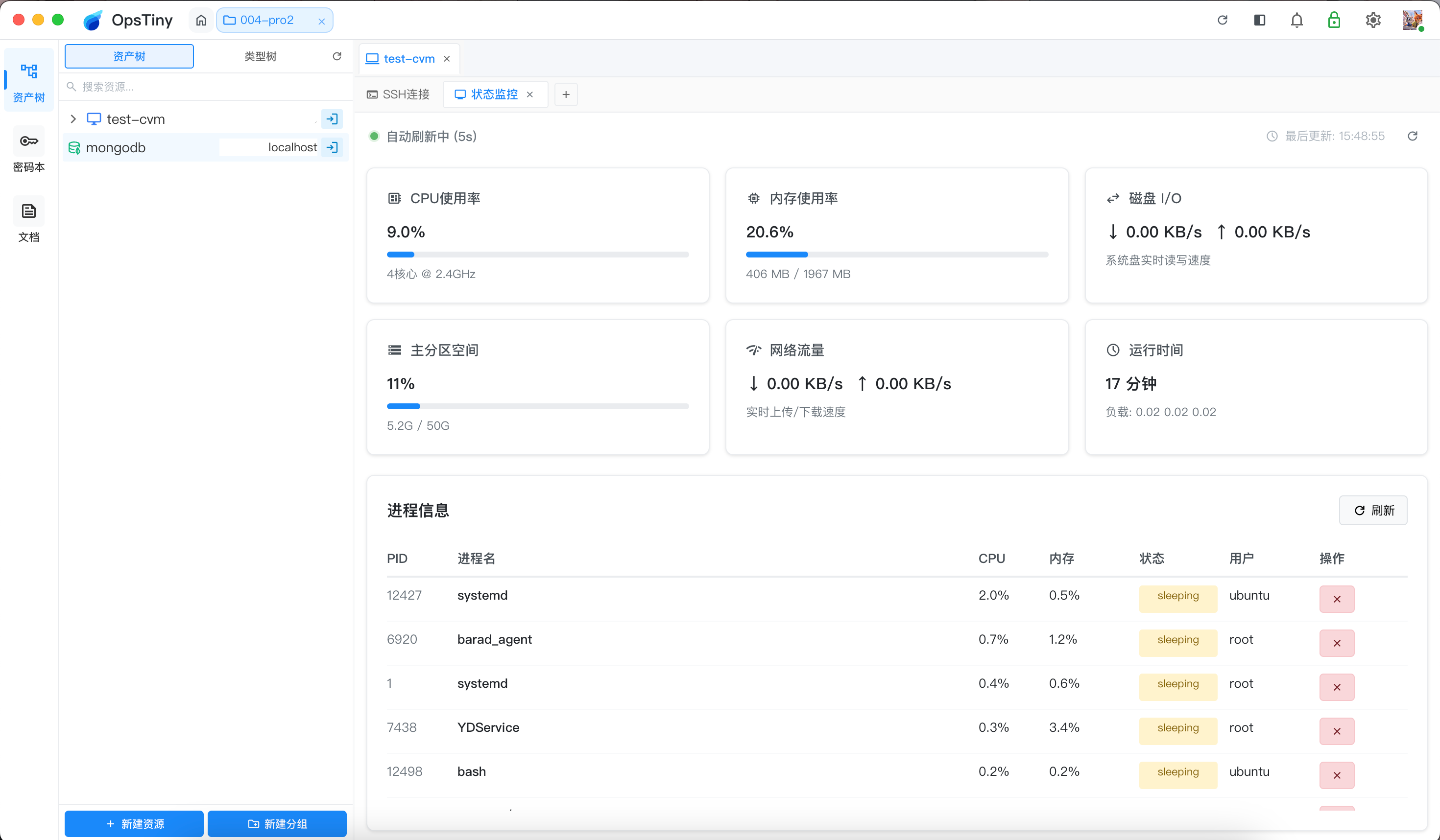Open the home page icon

(x=201, y=21)
